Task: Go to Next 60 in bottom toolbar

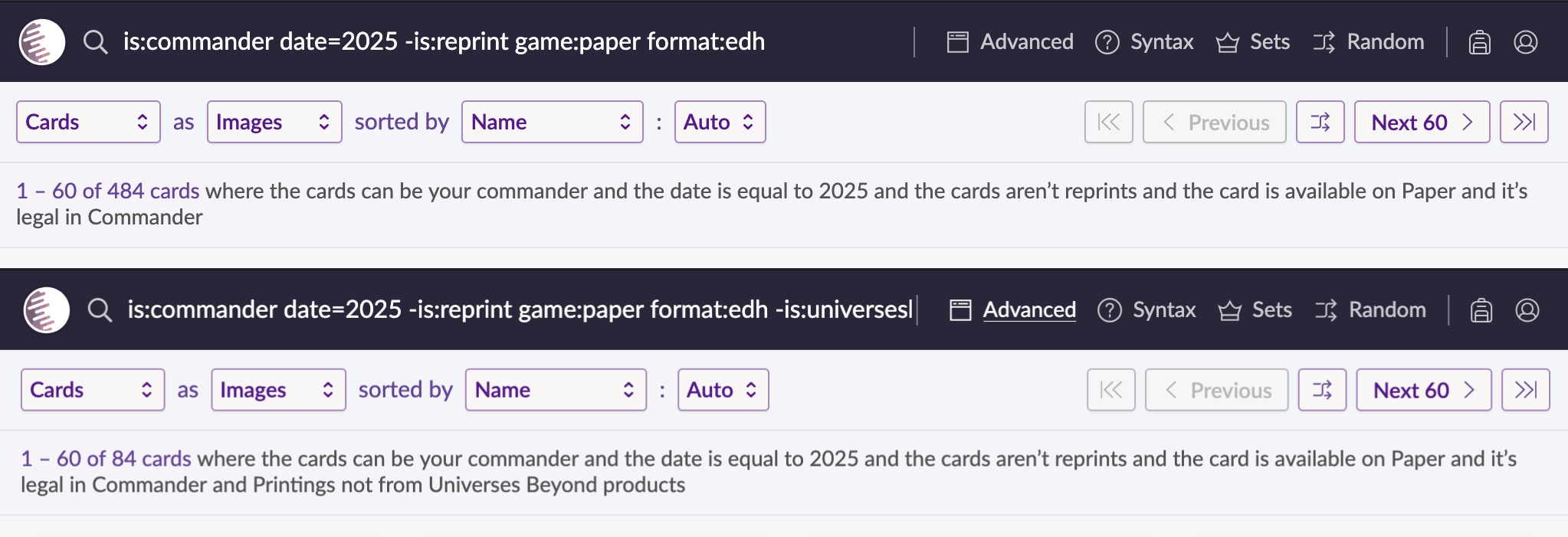Action: click(x=1423, y=390)
